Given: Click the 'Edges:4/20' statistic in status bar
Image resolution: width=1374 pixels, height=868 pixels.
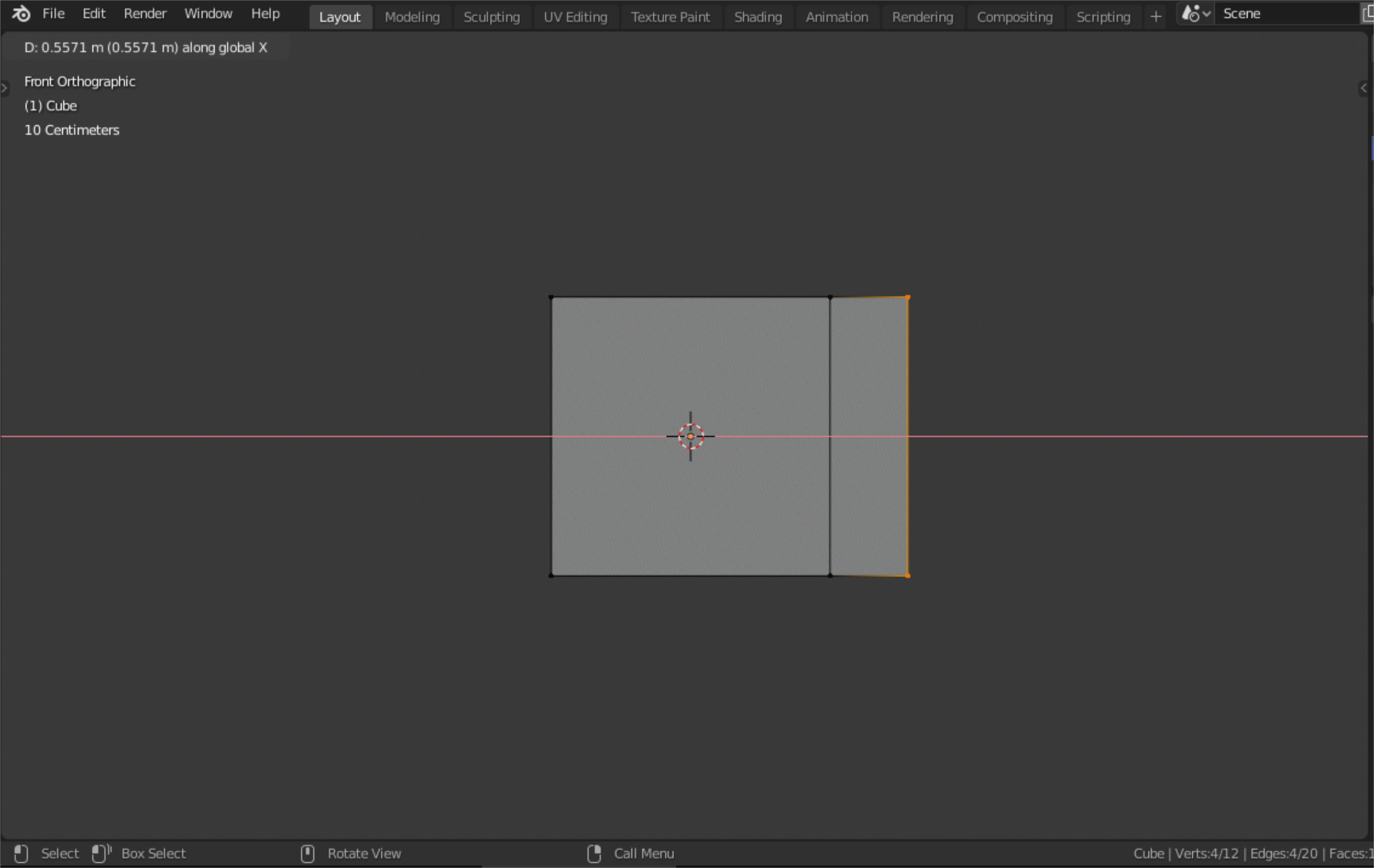Looking at the screenshot, I should (x=1284, y=854).
